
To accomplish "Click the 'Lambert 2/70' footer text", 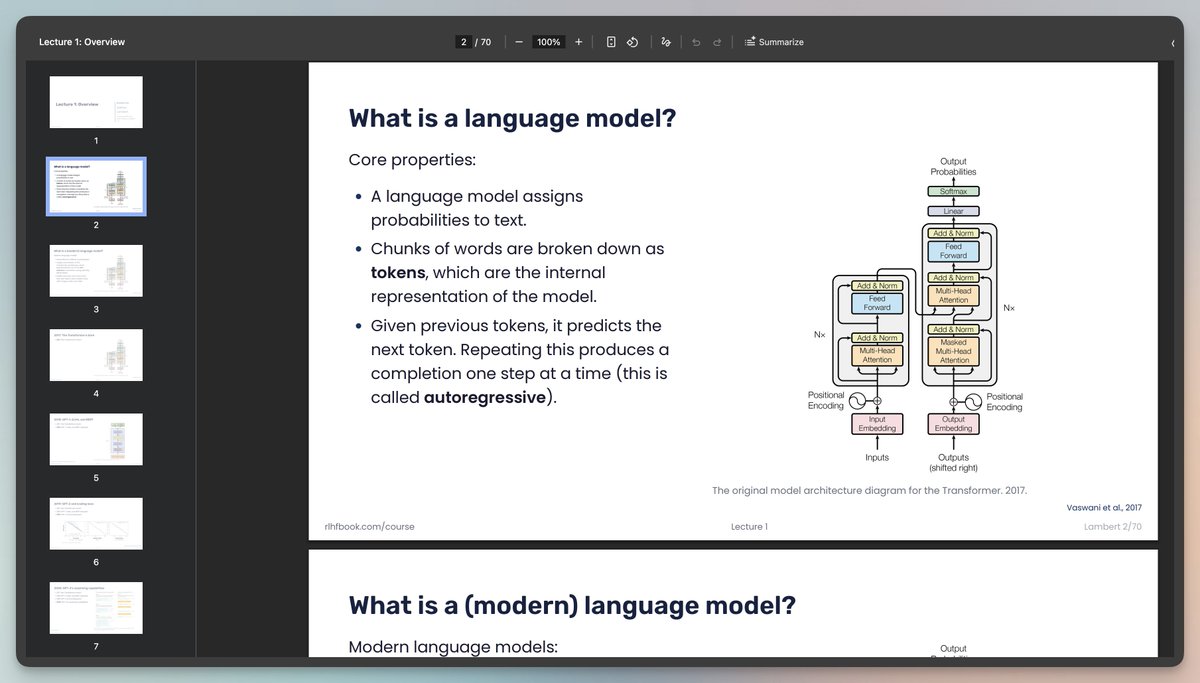I will pyautogui.click(x=1112, y=526).
